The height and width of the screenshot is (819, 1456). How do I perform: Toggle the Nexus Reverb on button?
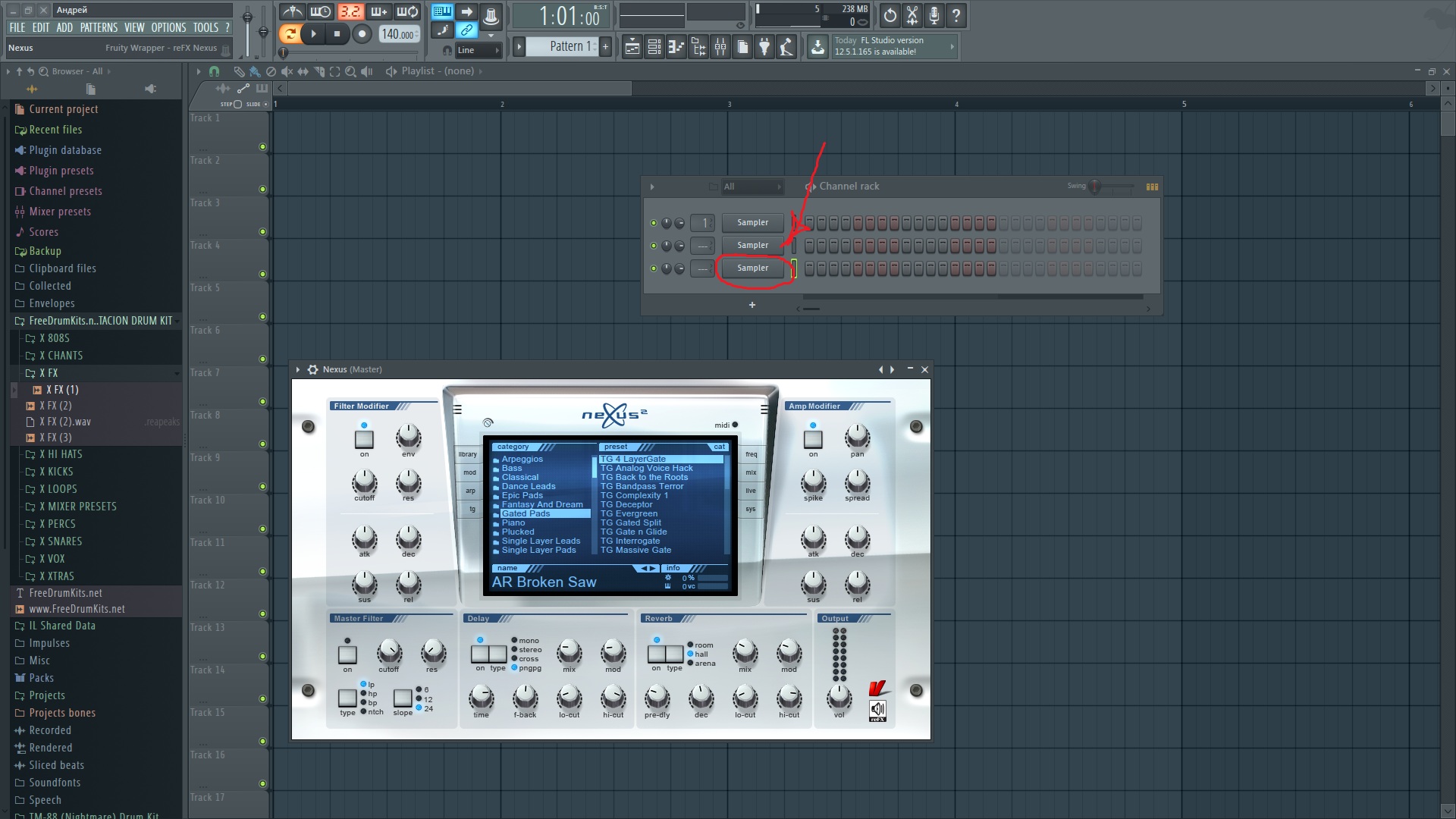656,653
